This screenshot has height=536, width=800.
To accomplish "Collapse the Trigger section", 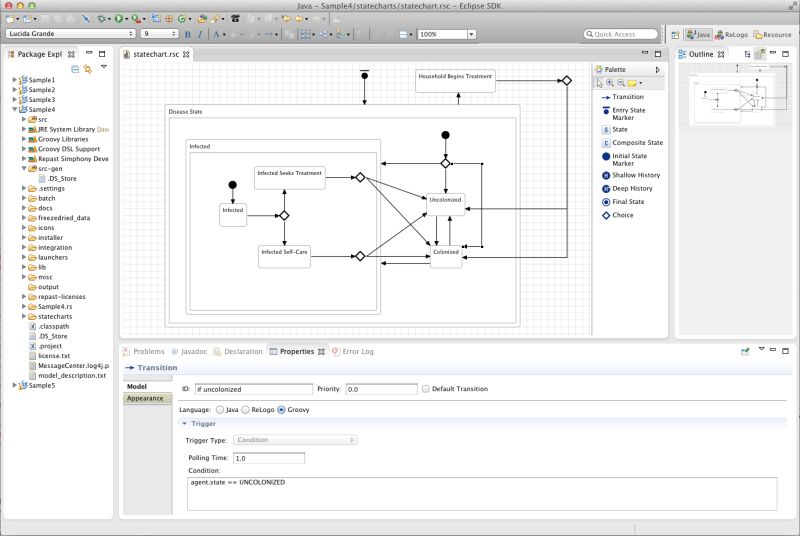I will [185, 423].
